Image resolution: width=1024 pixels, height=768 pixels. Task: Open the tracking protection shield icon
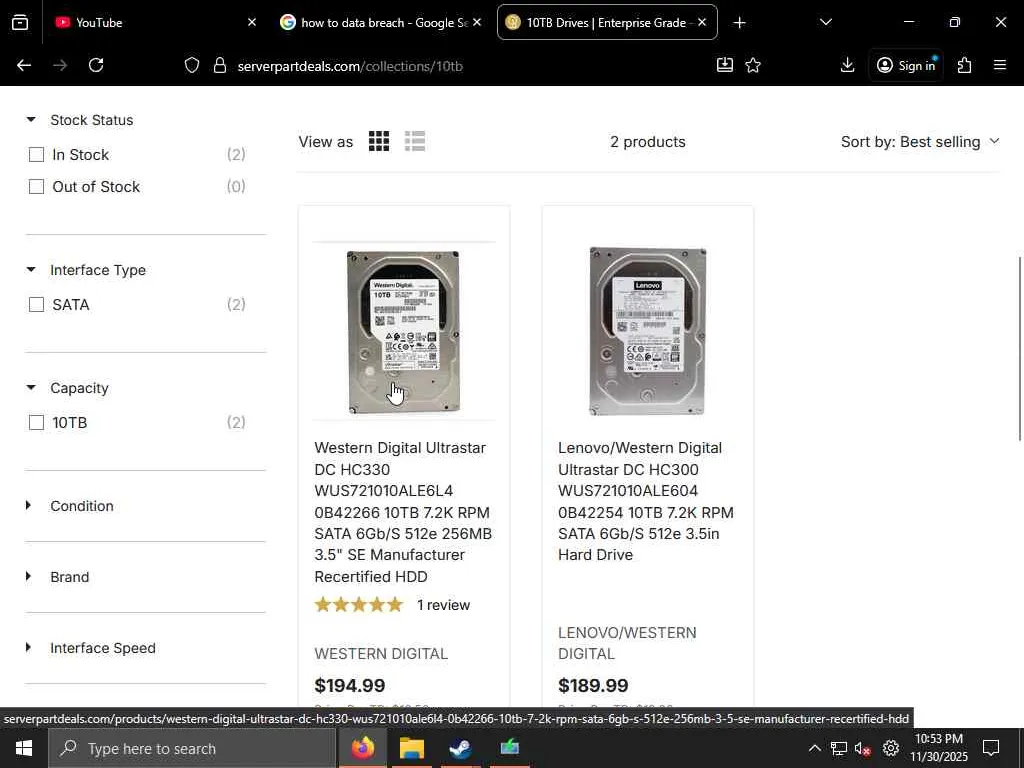[191, 65]
